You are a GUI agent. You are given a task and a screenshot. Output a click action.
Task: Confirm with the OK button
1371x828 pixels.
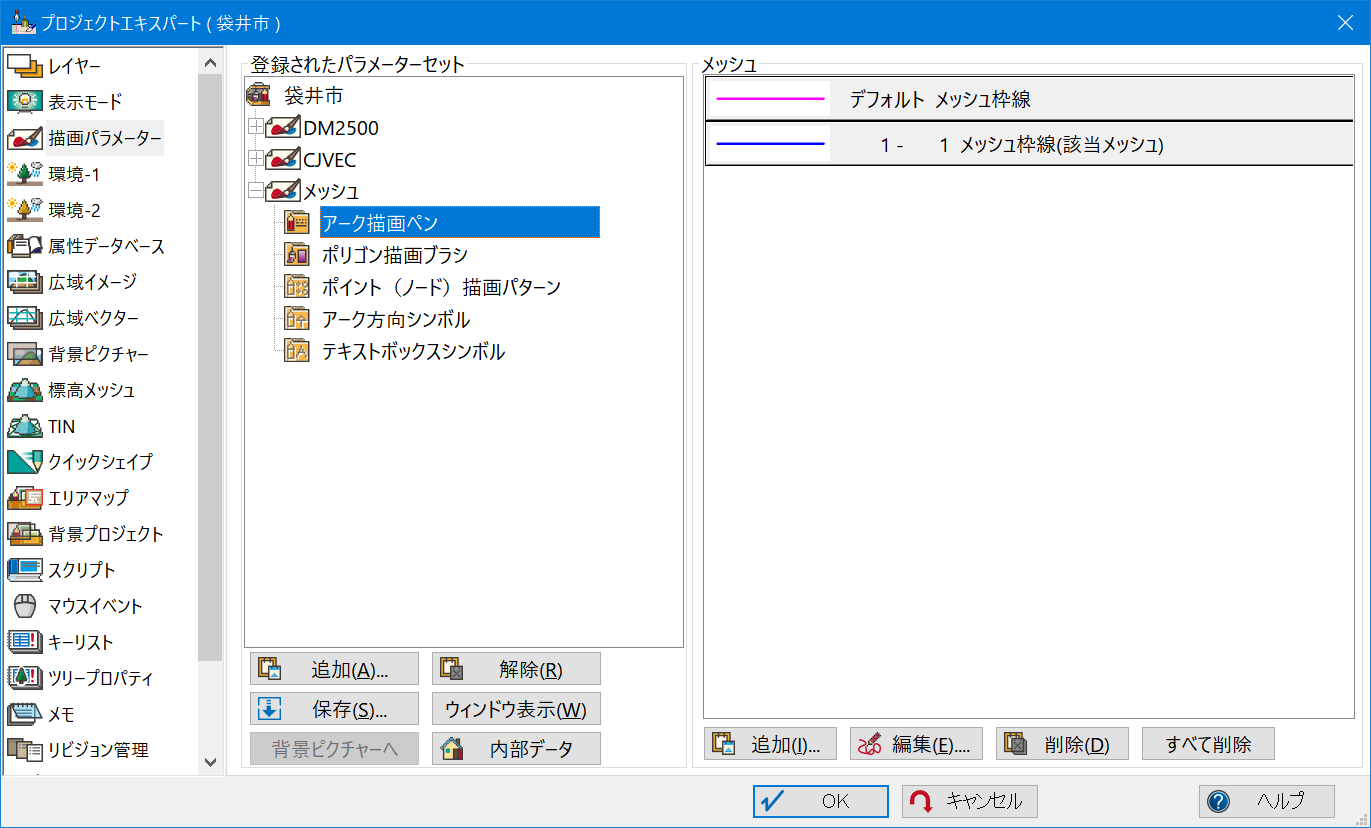pos(821,801)
